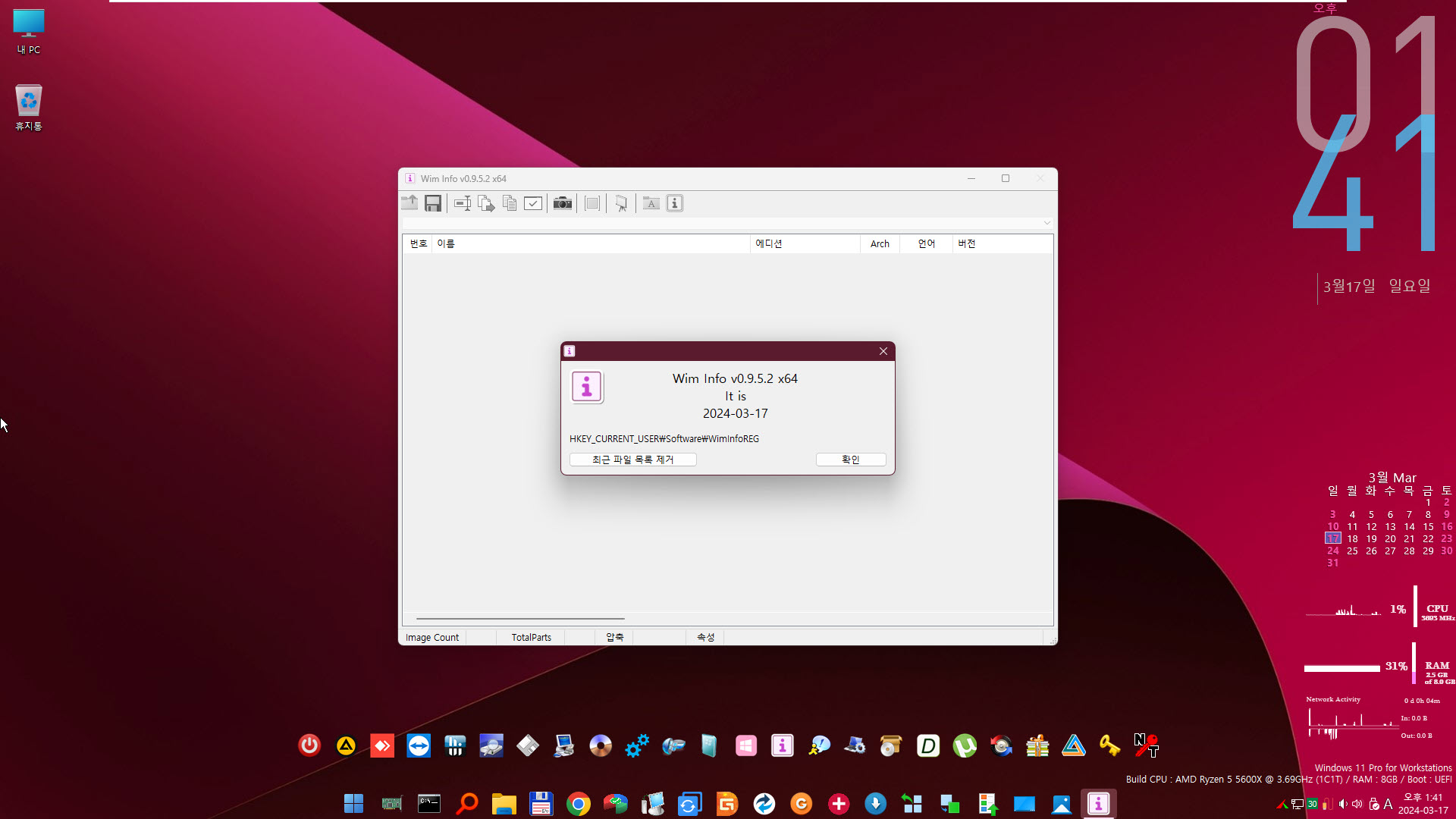Click the 확인 button in dialog

[851, 460]
